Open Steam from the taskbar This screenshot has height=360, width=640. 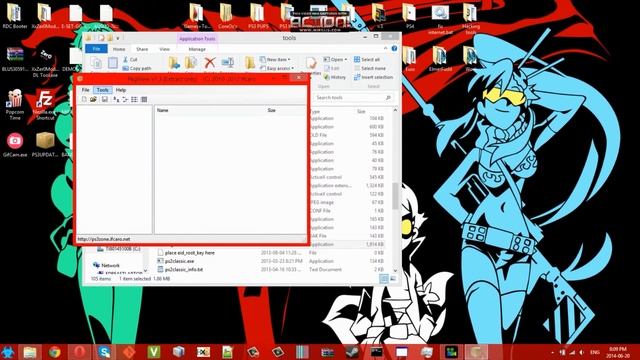pyautogui.click(x=352, y=352)
